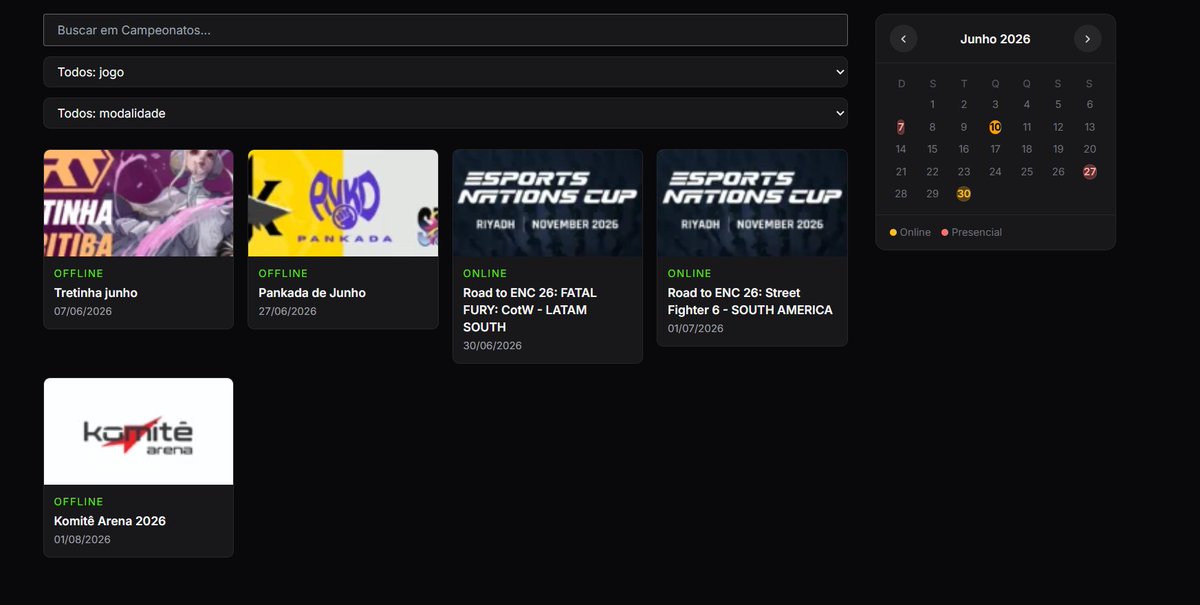Viewport: 1200px width, 605px height.
Task: Select highlighted day 30 in calendar
Action: pyautogui.click(x=964, y=194)
